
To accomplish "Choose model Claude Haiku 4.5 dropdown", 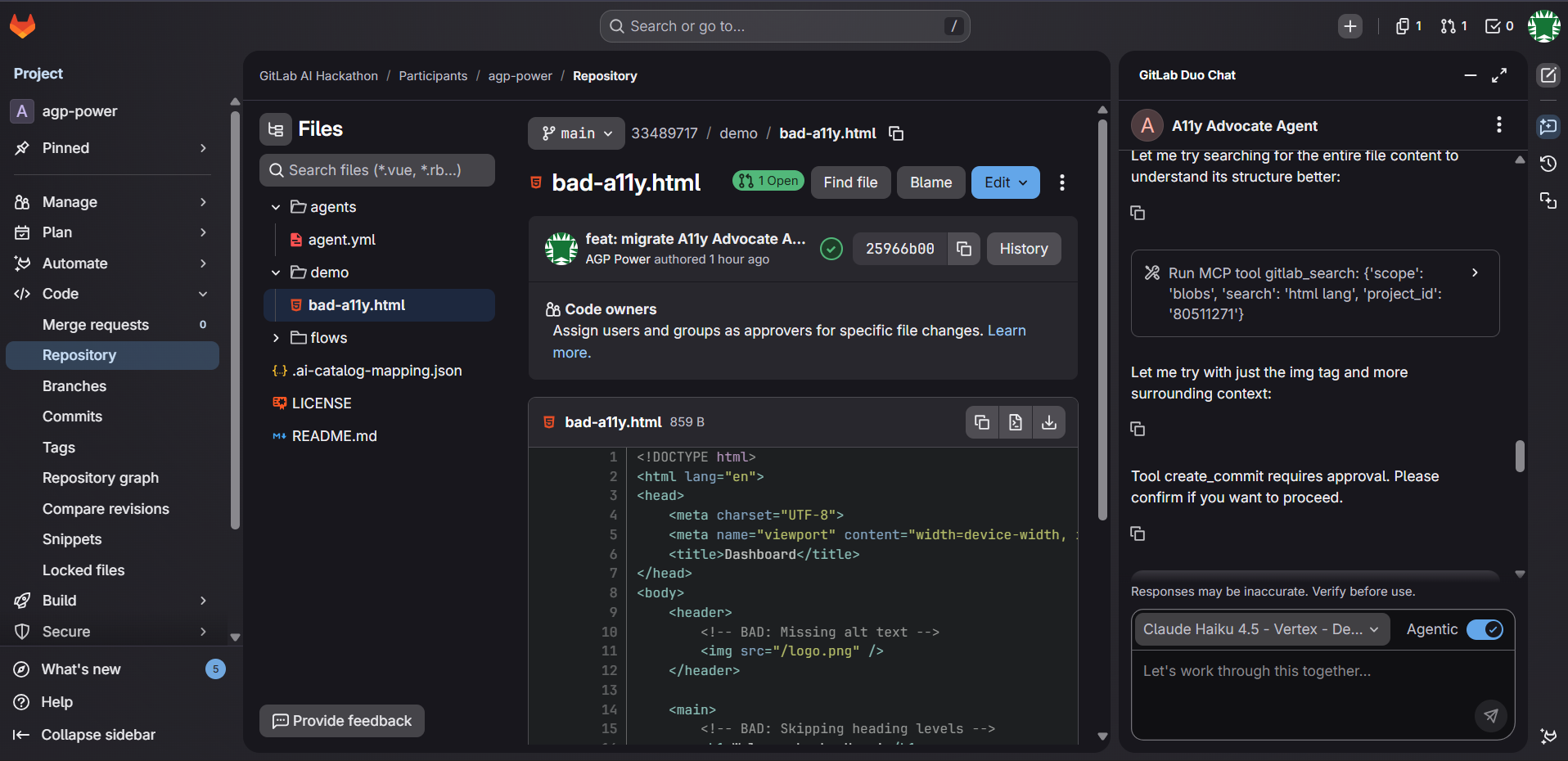I will click(x=1261, y=629).
